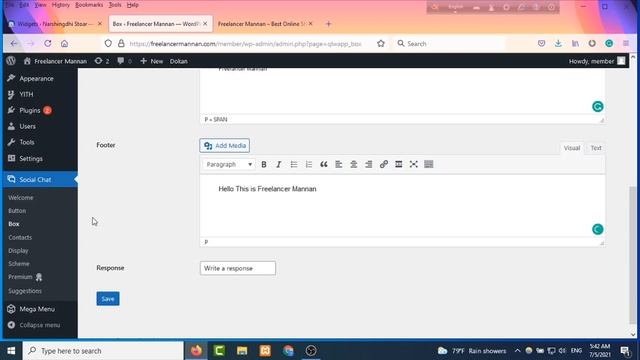The image size is (640, 360).
Task: Open updates icon in admin bar
Action: point(102,61)
